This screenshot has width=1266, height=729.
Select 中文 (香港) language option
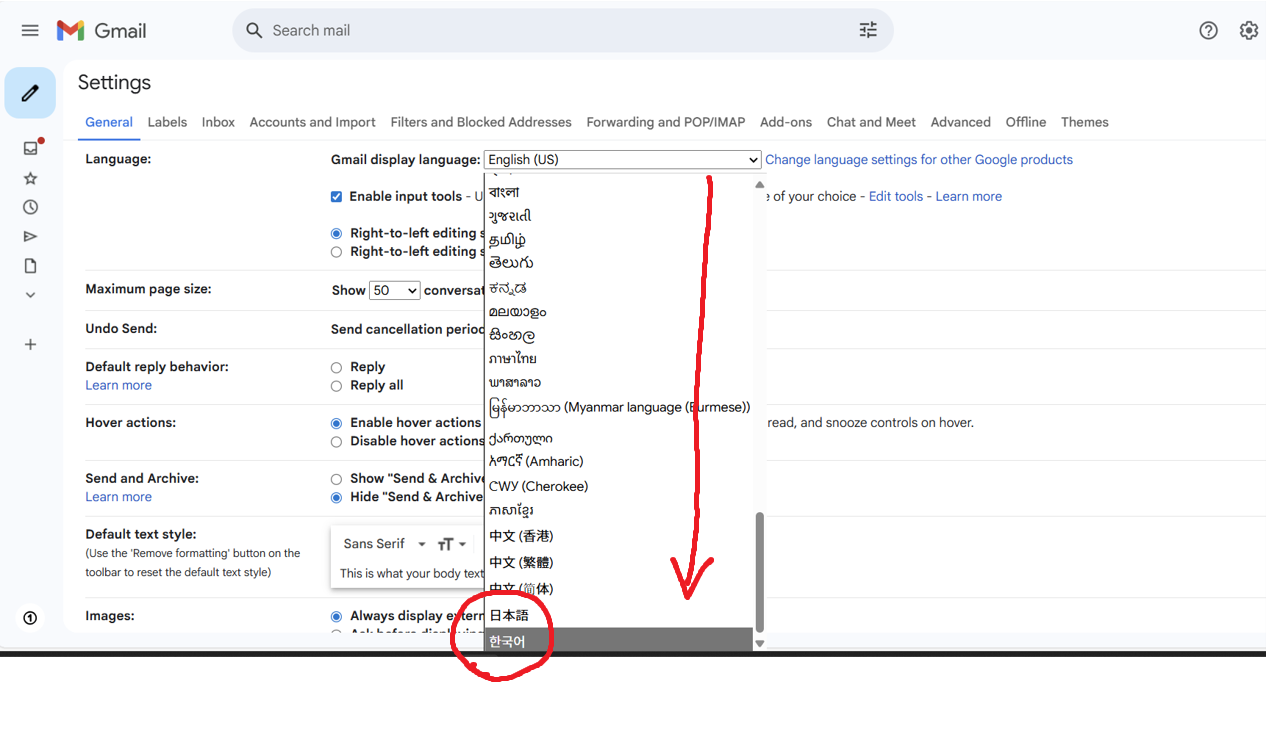(618, 536)
